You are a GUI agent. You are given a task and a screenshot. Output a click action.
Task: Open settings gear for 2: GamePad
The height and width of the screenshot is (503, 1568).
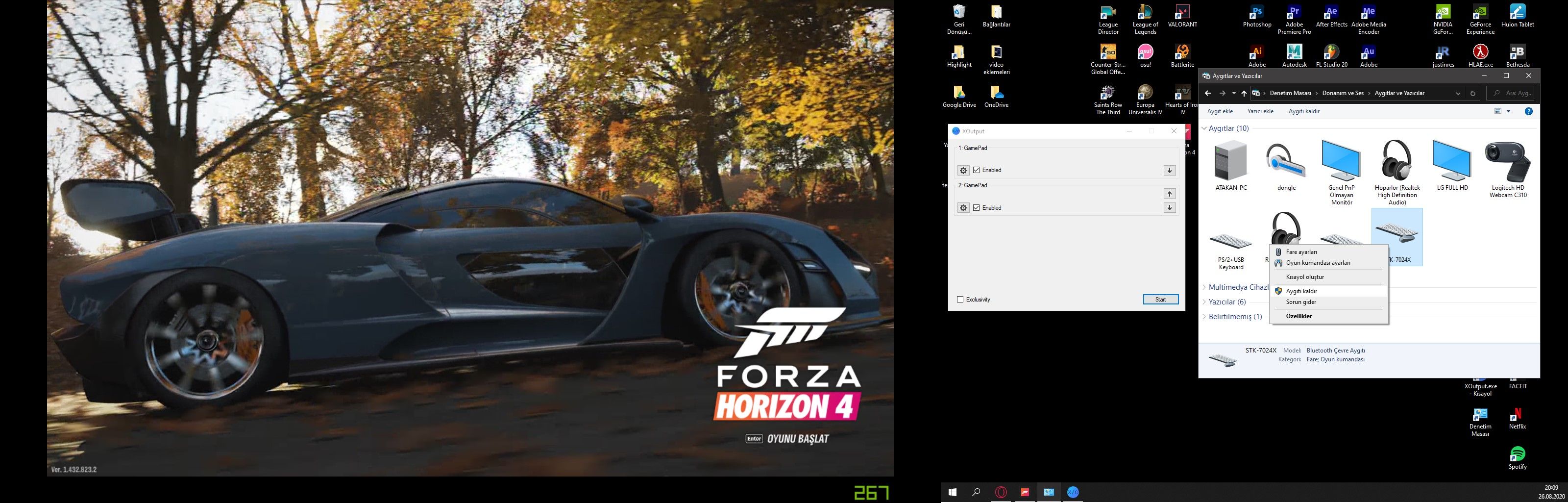click(x=963, y=208)
